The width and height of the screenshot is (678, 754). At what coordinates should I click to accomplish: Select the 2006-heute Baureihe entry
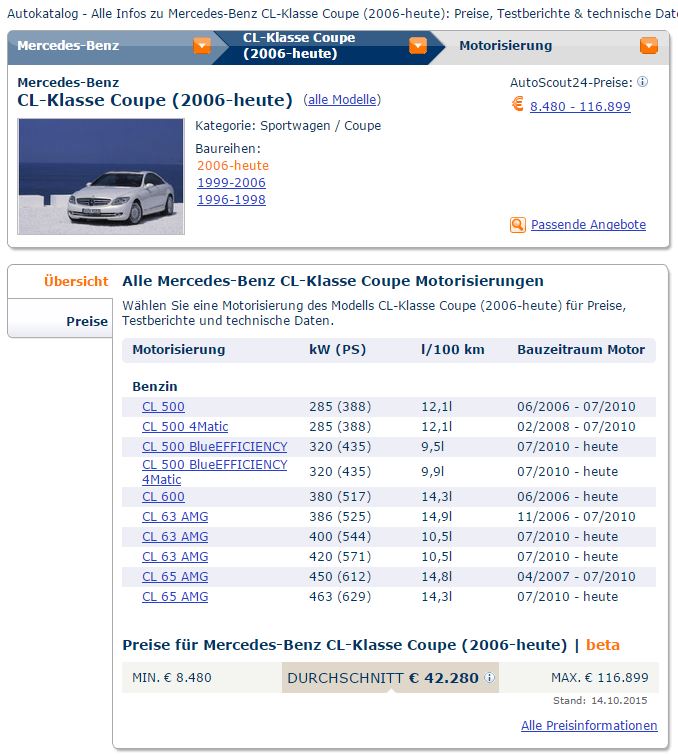[x=233, y=165]
